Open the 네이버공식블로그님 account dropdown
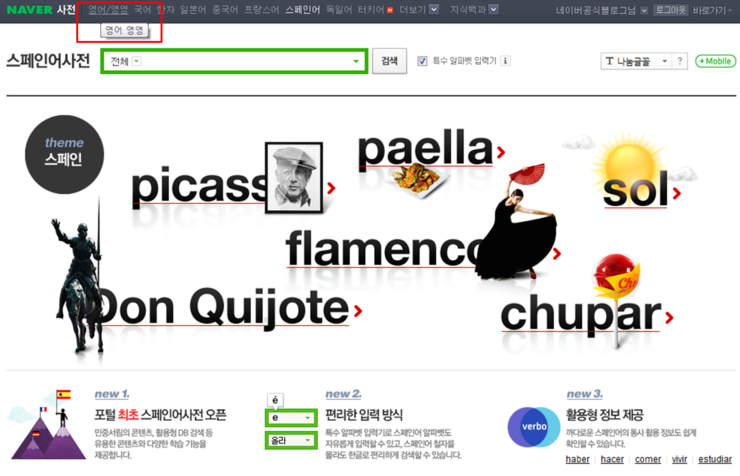Screen dimensions: 740x476 644,10
